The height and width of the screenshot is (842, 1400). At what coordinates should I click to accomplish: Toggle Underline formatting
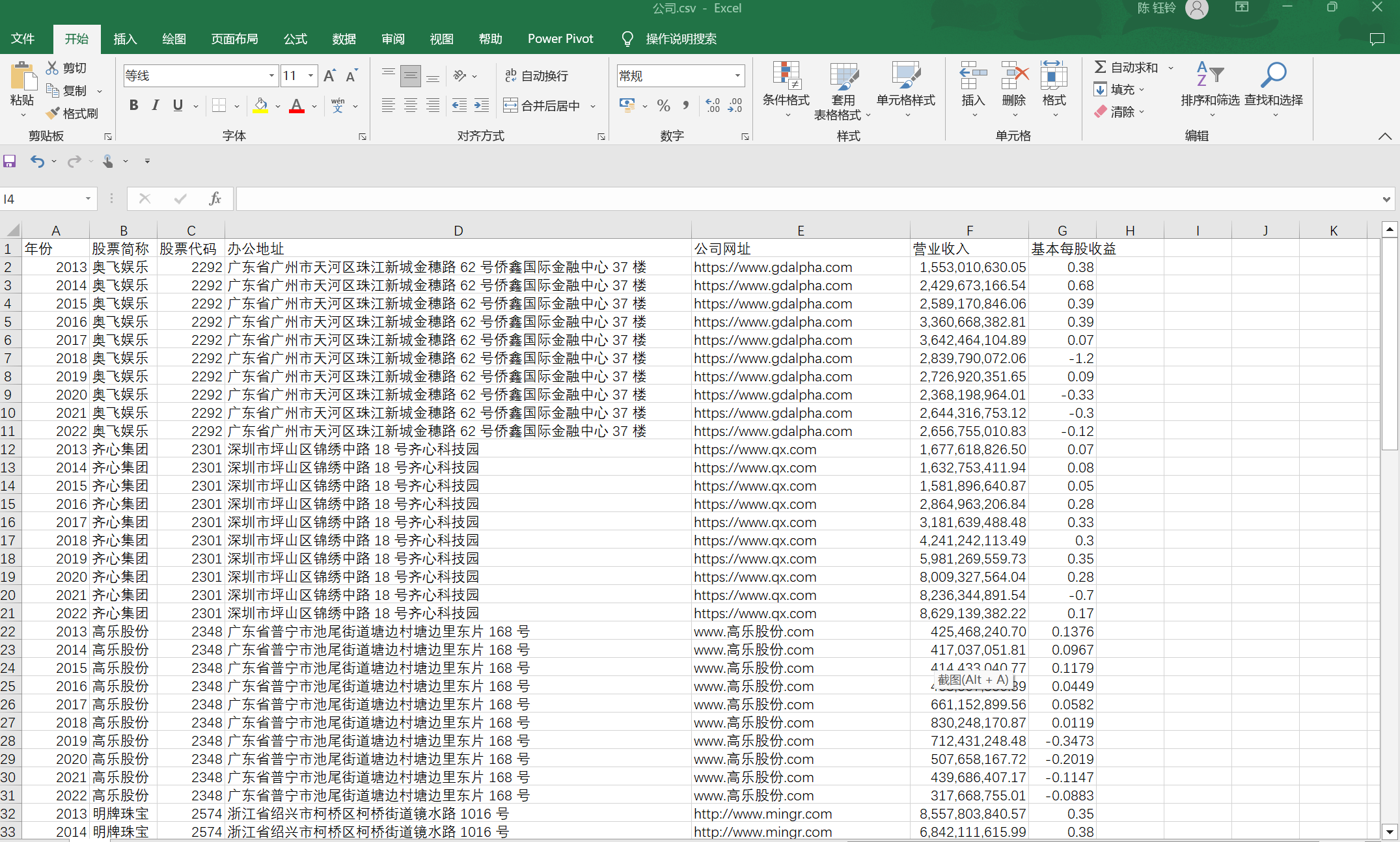178,105
